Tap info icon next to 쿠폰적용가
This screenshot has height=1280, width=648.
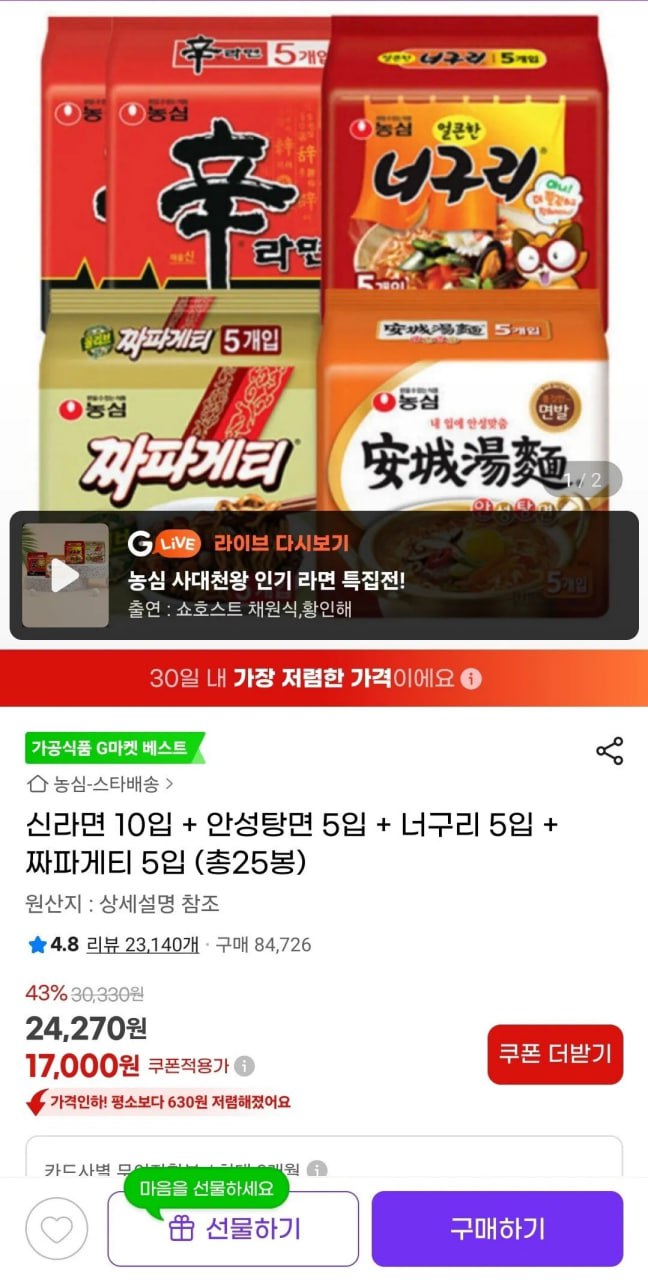tap(244, 1066)
